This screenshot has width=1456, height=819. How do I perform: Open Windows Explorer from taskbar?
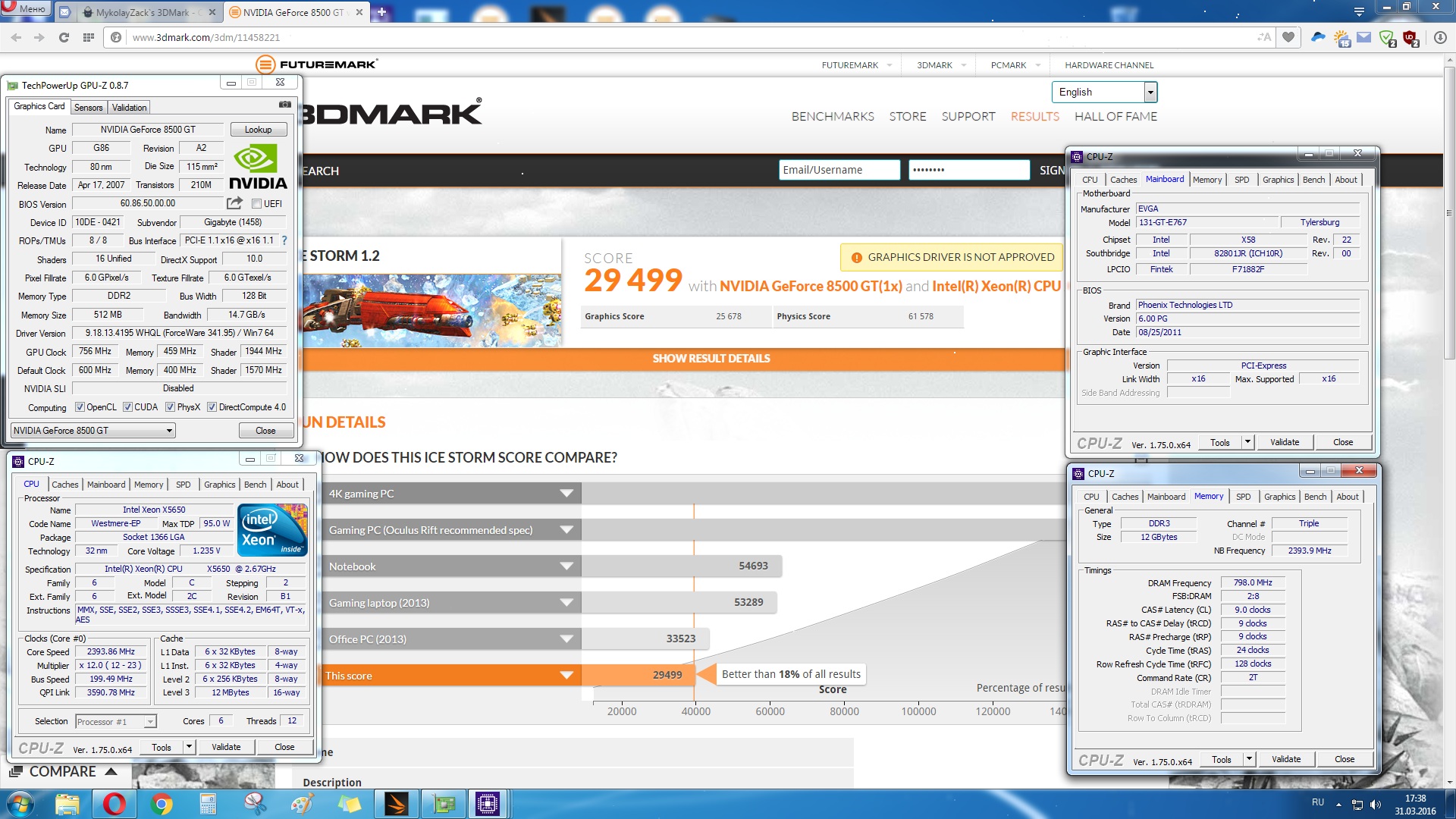(x=67, y=804)
